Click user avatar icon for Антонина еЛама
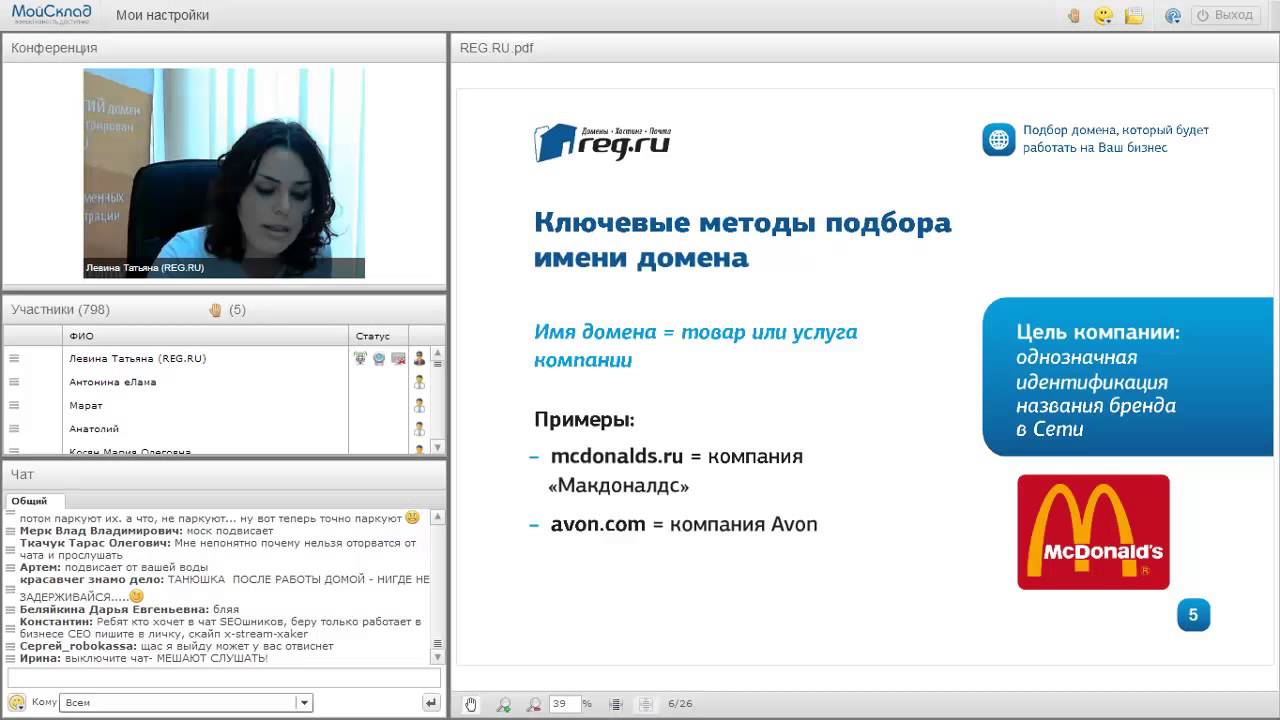Image resolution: width=1280 pixels, height=720 pixels. click(x=419, y=382)
